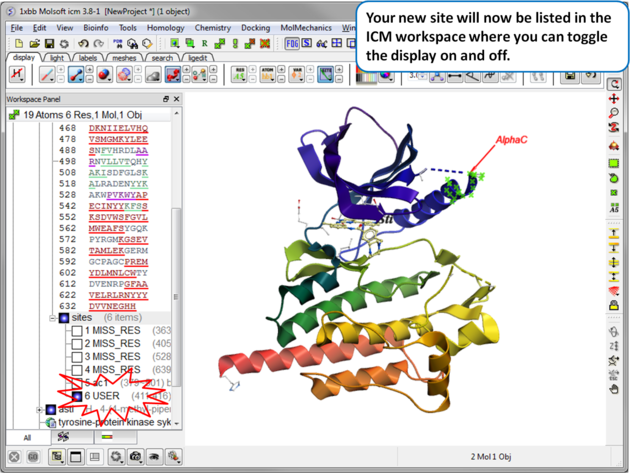Click the All tab in workspace panel

[x=26, y=437]
